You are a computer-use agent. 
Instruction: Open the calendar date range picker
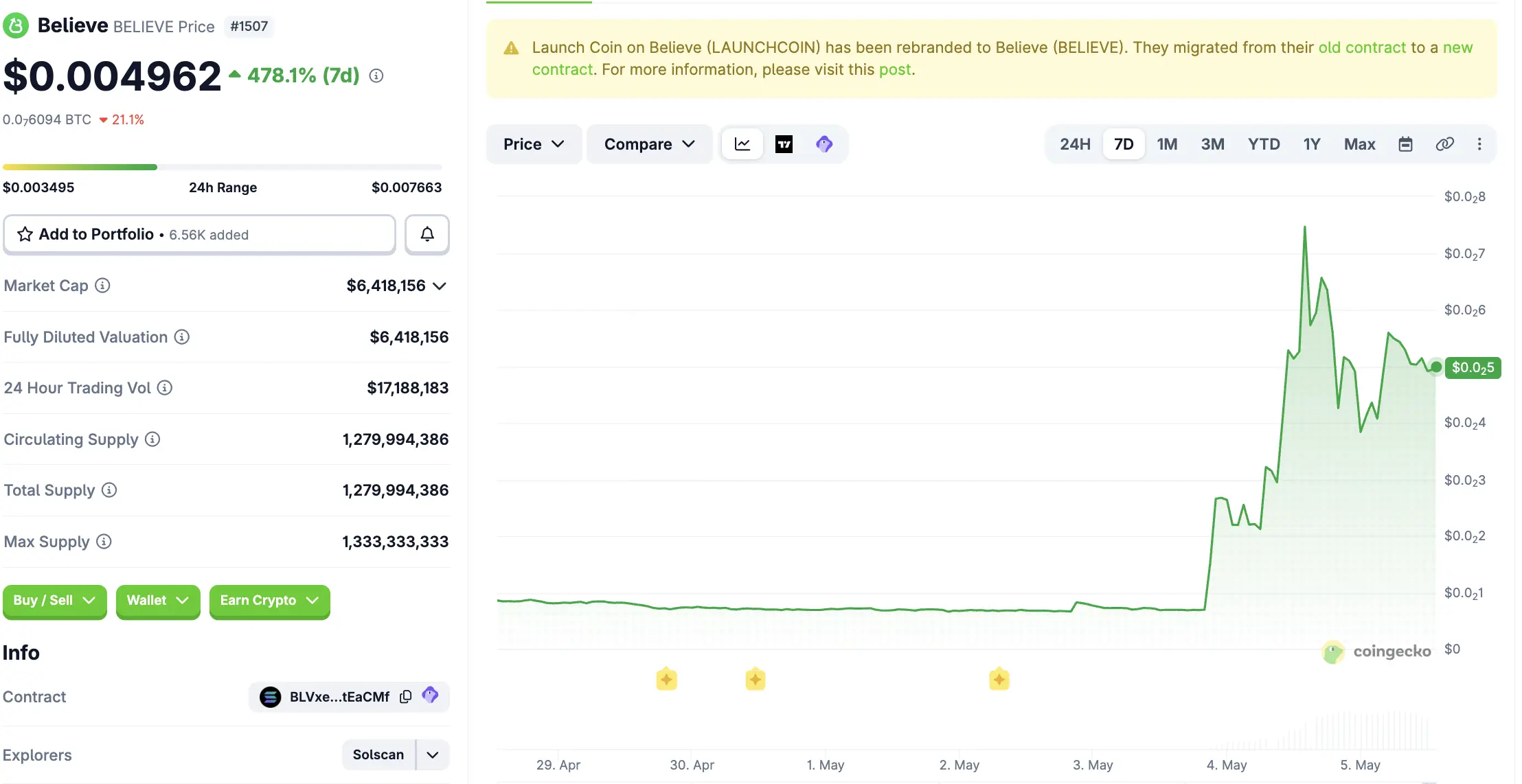click(1406, 144)
